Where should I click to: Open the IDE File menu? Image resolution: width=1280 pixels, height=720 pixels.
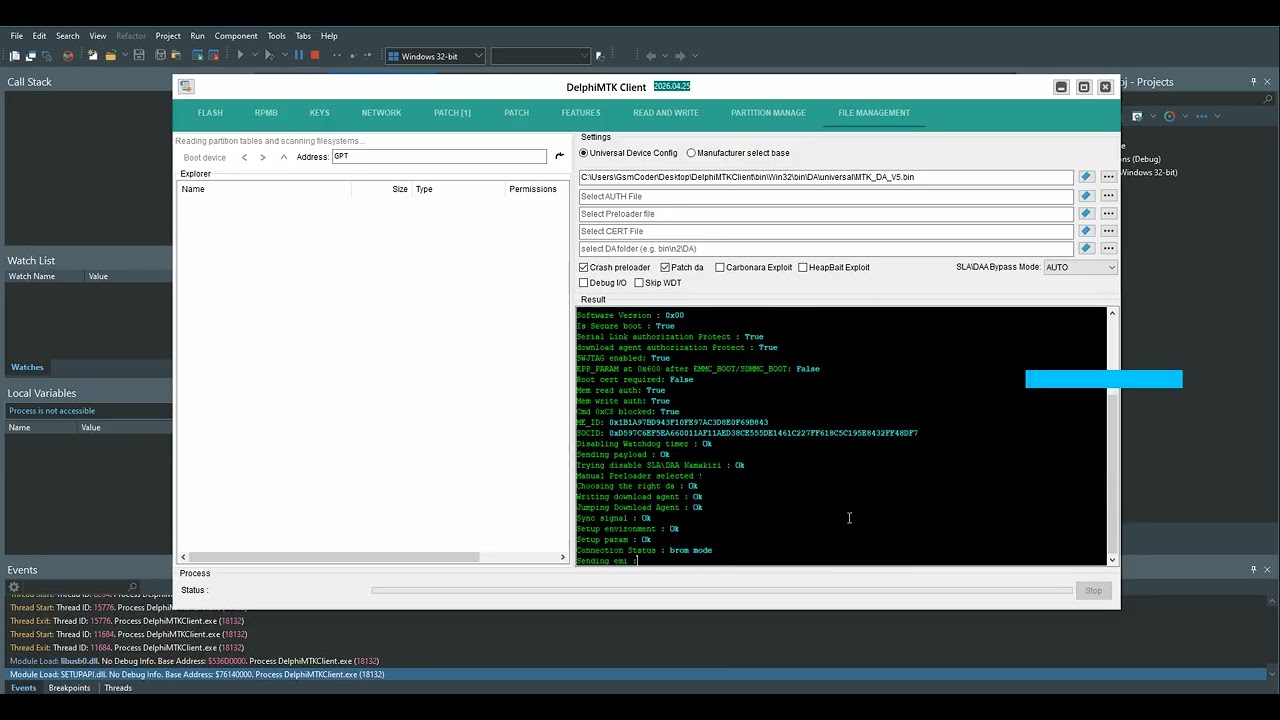(x=17, y=36)
